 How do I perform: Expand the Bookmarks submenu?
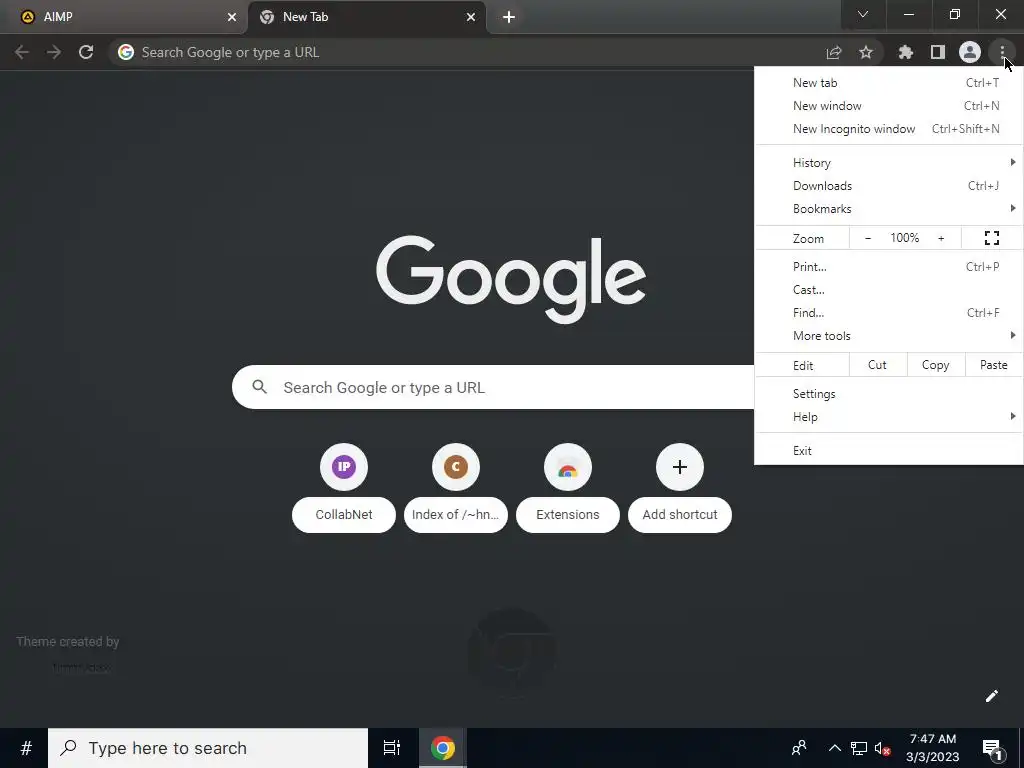[x=889, y=209]
